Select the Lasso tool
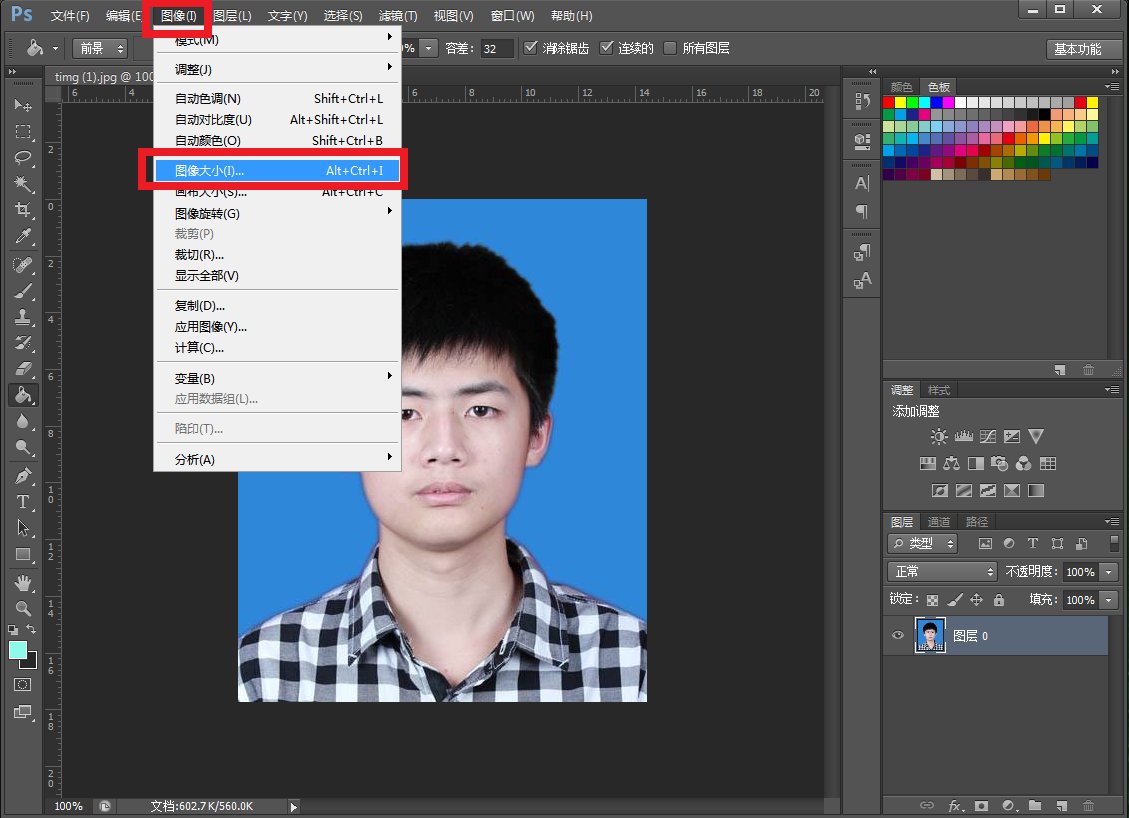The width and height of the screenshot is (1129, 818). 23,158
